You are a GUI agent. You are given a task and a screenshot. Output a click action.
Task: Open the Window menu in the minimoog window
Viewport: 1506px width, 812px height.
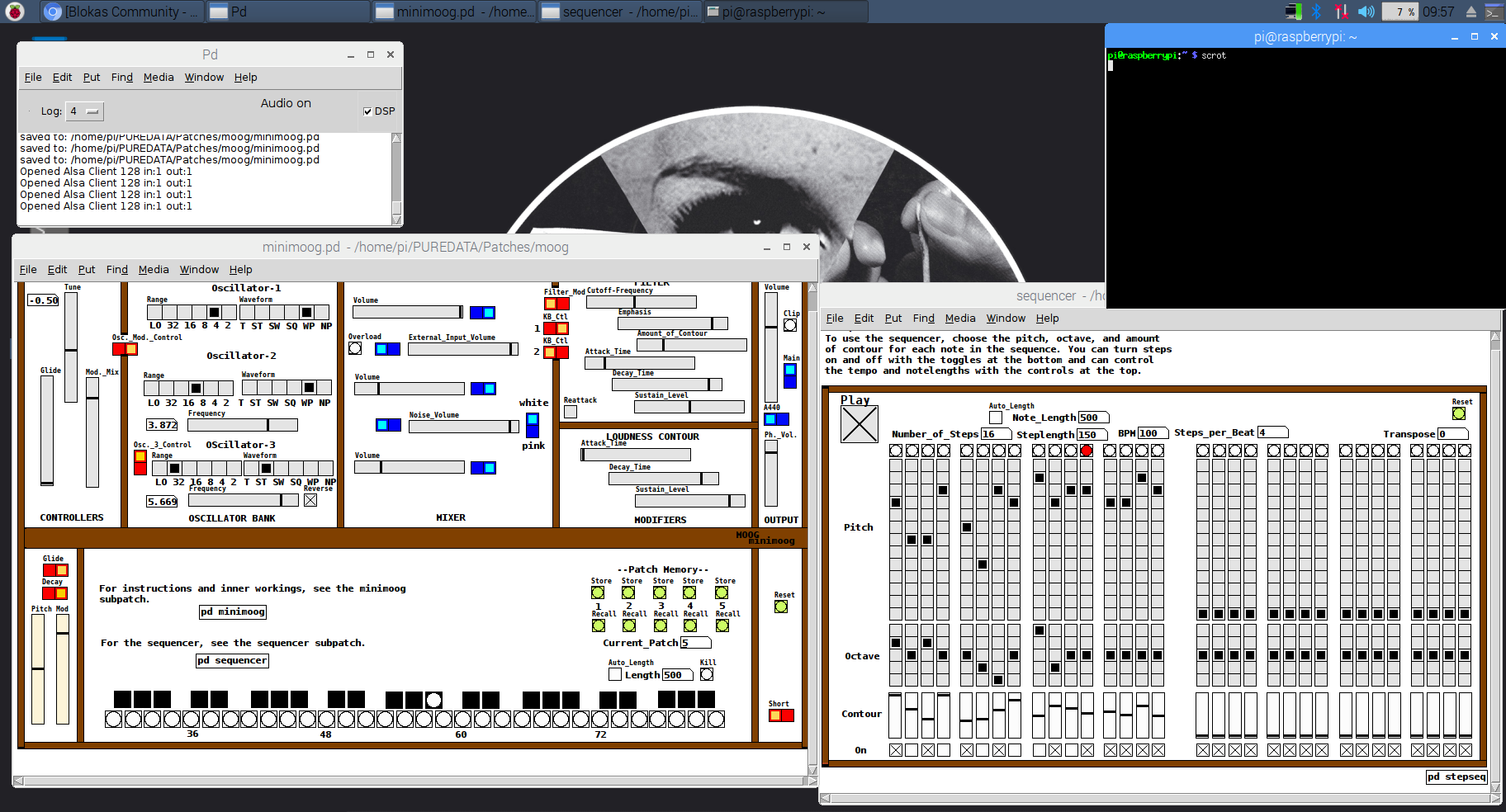pyautogui.click(x=199, y=269)
